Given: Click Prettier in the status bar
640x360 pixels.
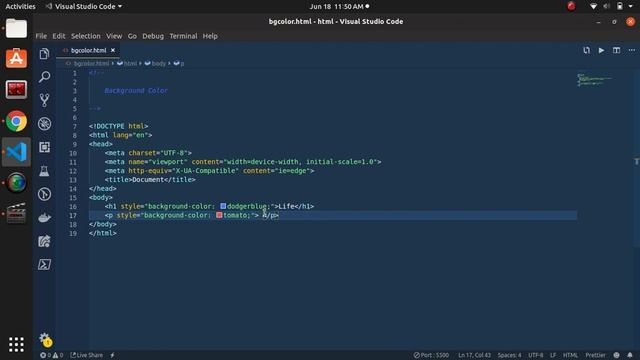Looking at the screenshot, I should (x=595, y=355).
